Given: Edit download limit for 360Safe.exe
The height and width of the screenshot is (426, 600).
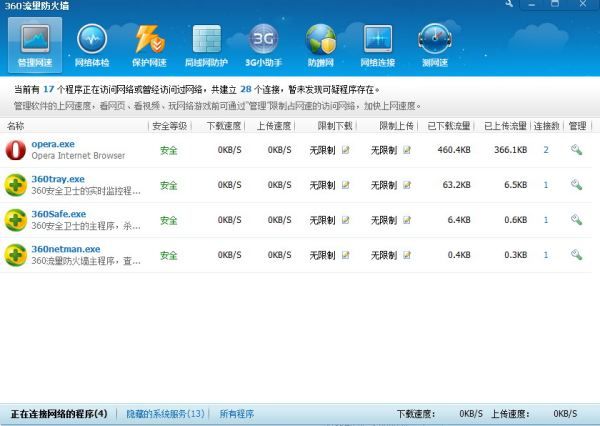Looking at the screenshot, I should click(x=346, y=220).
